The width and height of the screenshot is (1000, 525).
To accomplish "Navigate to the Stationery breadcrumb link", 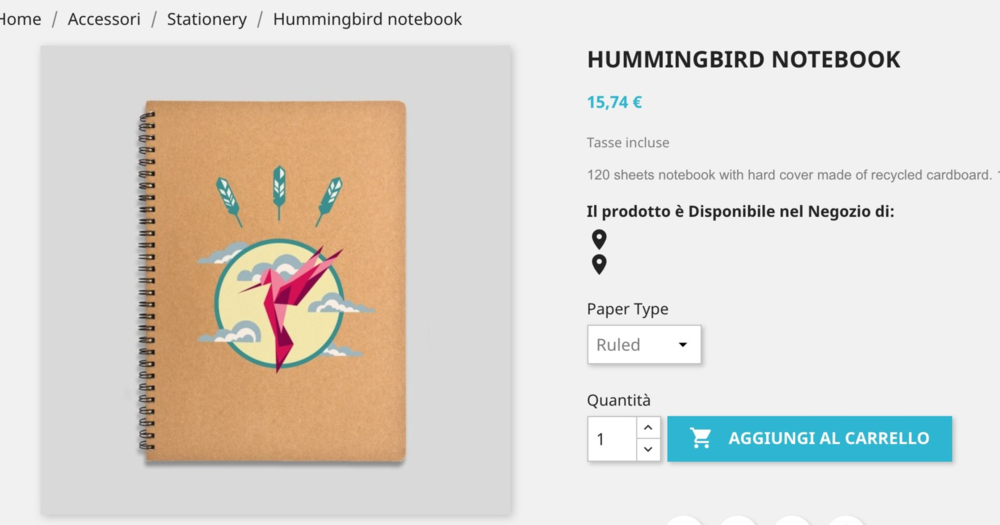I will click(x=207, y=20).
